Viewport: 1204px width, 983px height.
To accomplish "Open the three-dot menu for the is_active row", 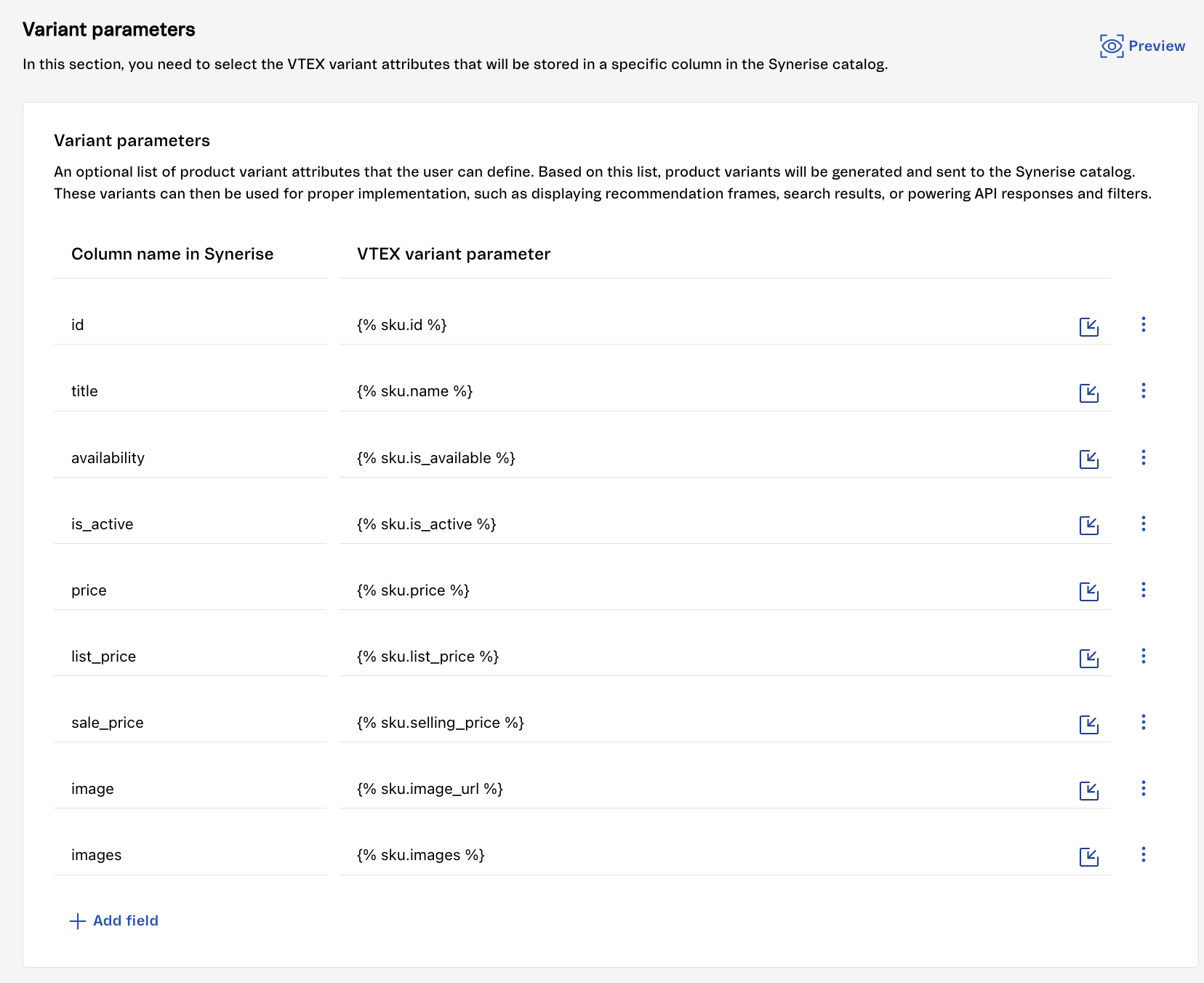I will pos(1143,523).
